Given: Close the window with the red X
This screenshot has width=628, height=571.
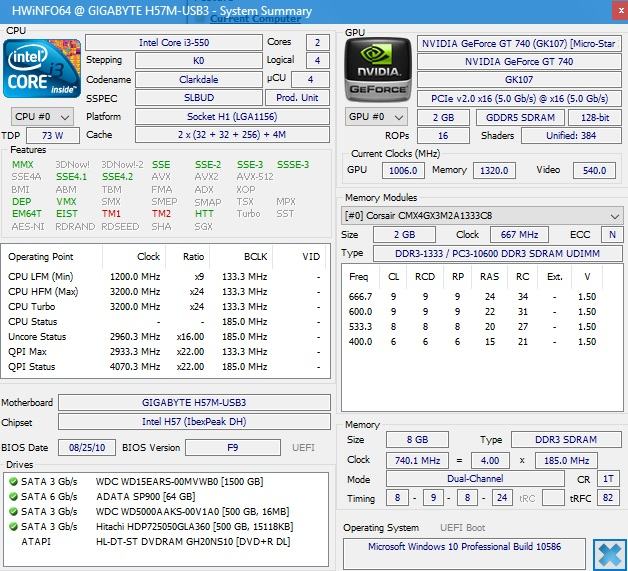Looking at the screenshot, I should pos(620,11).
